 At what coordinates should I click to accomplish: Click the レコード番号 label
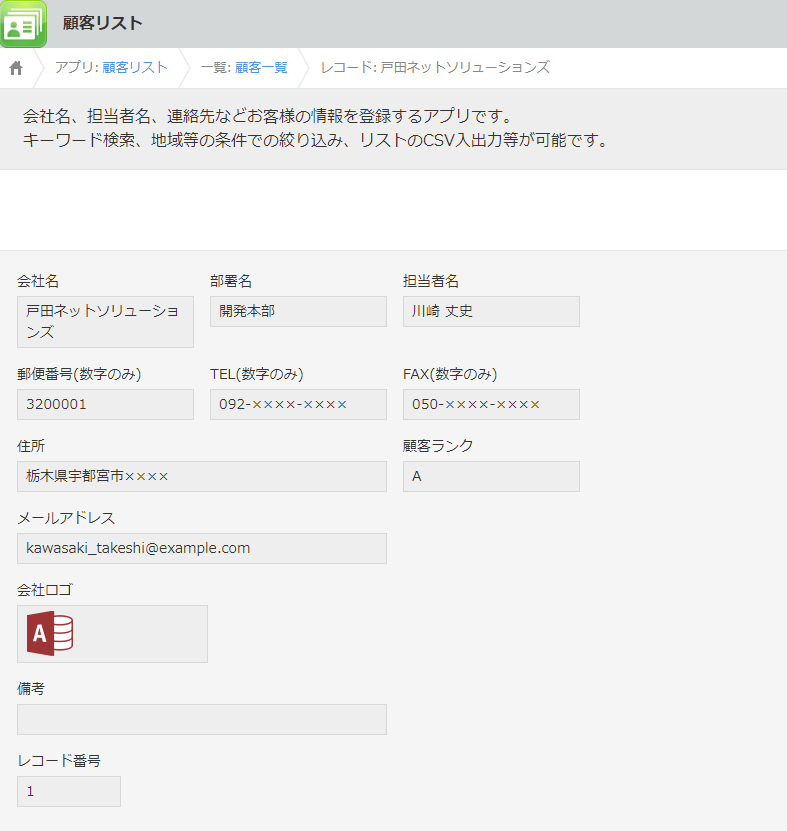coord(59,761)
